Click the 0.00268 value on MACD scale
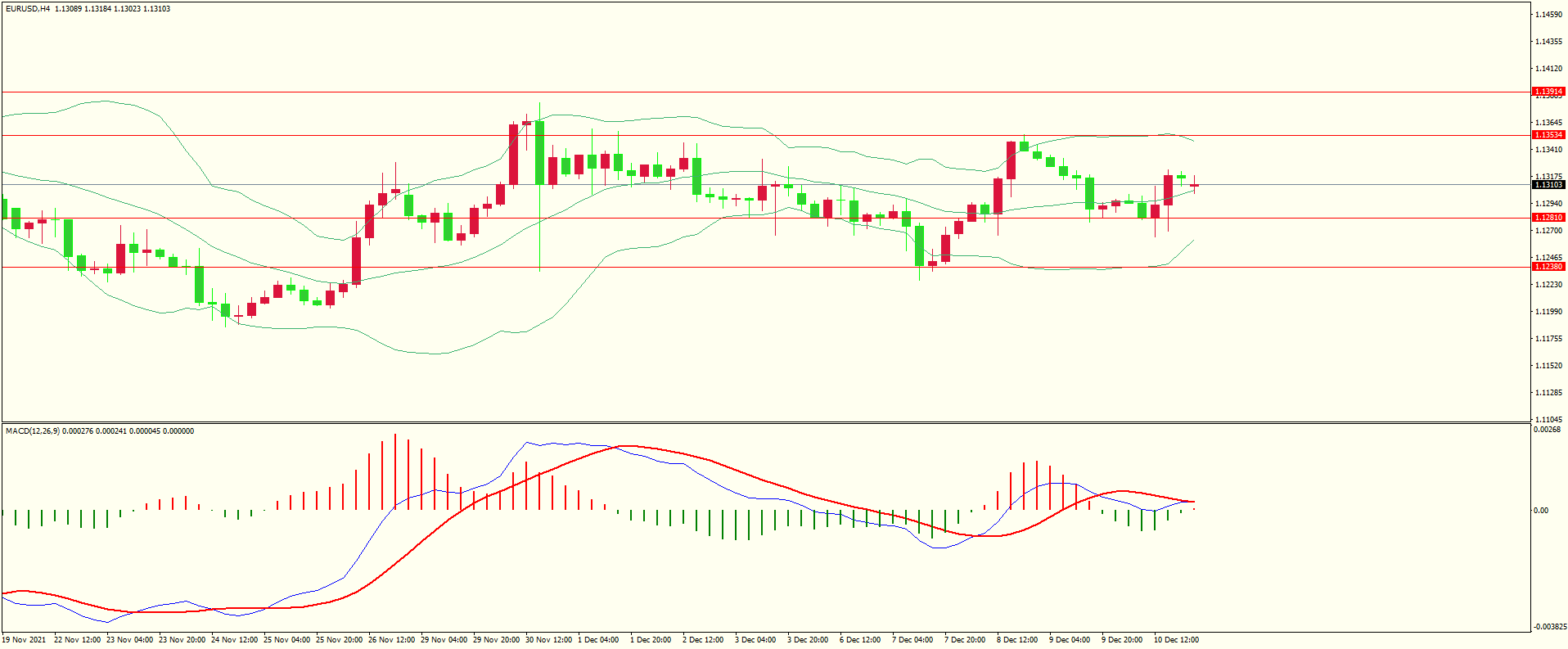The height and width of the screenshot is (649, 1568). click(1546, 430)
